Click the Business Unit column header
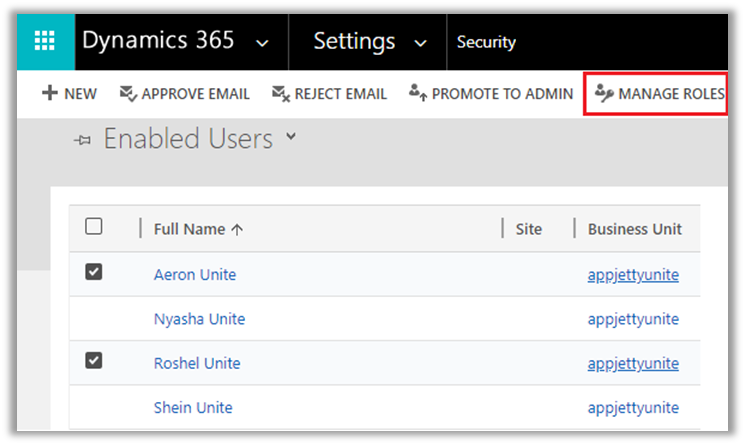This screenshot has height=445, width=745. point(634,229)
